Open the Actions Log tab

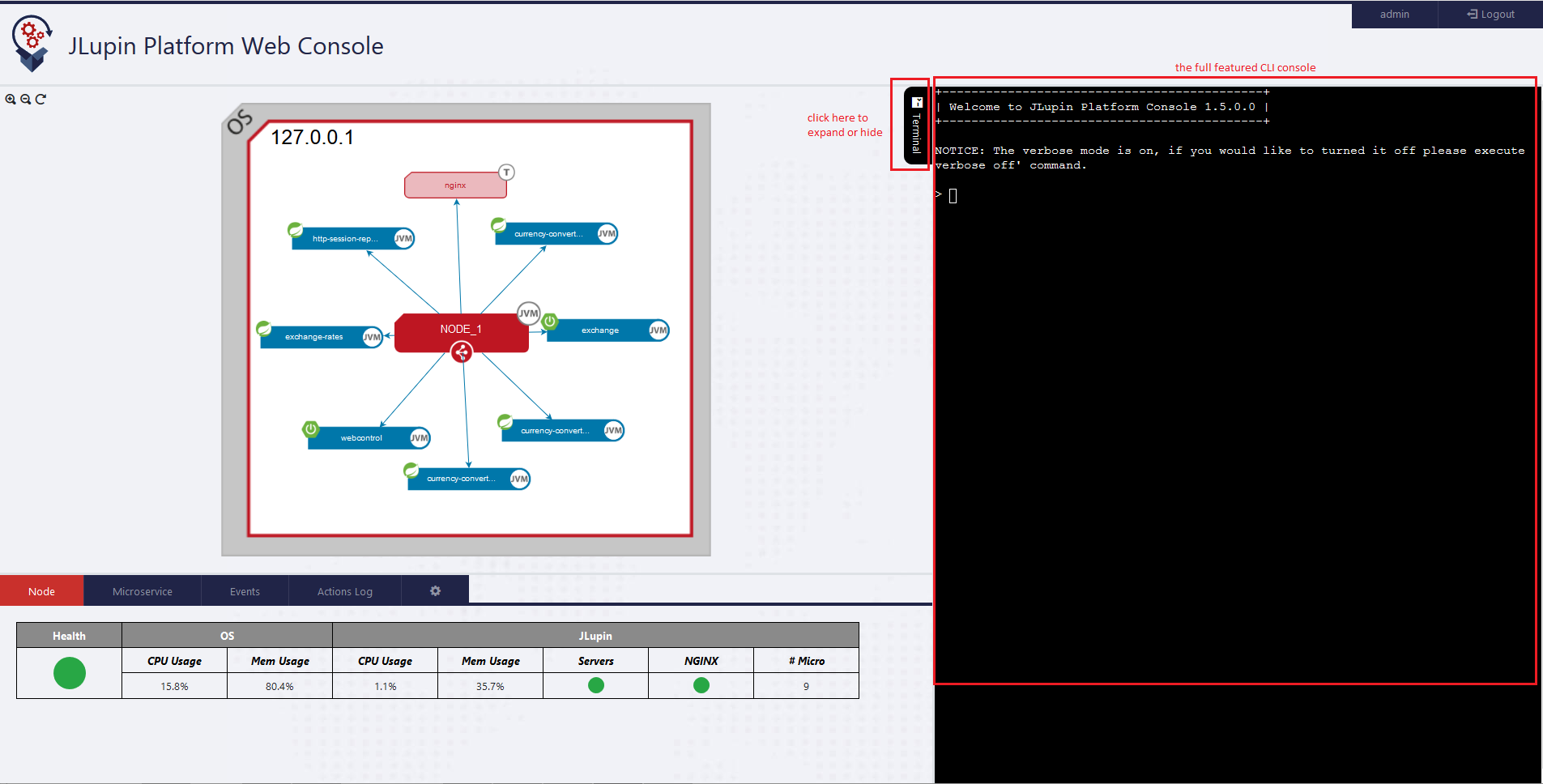click(x=345, y=591)
